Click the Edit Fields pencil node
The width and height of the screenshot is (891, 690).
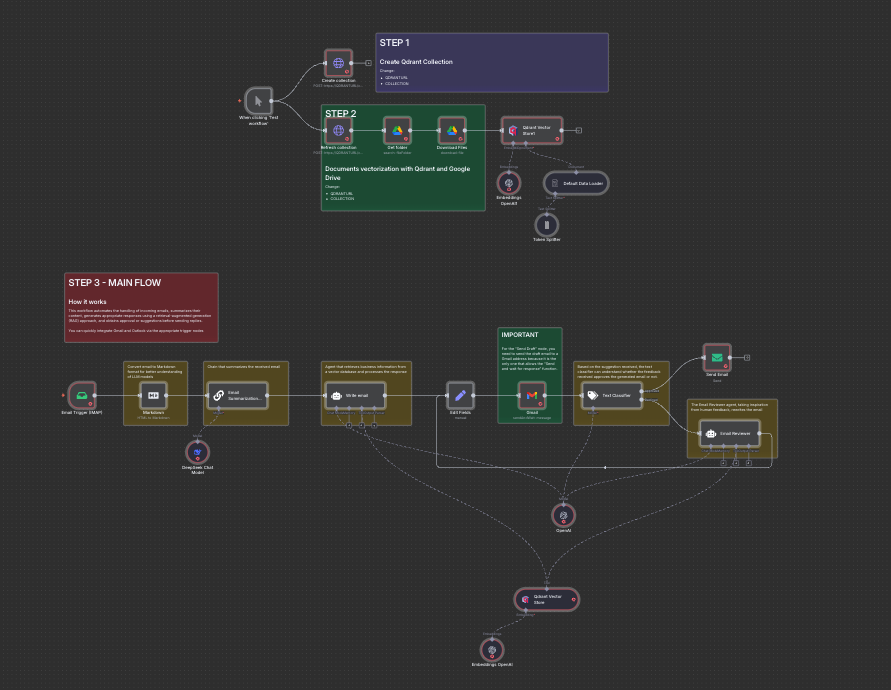click(x=460, y=395)
